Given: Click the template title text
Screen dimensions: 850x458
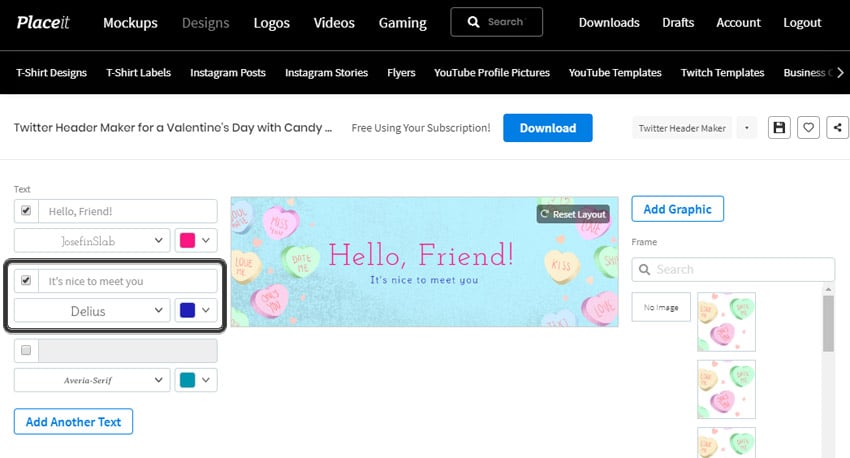Looking at the screenshot, I should click(x=173, y=128).
